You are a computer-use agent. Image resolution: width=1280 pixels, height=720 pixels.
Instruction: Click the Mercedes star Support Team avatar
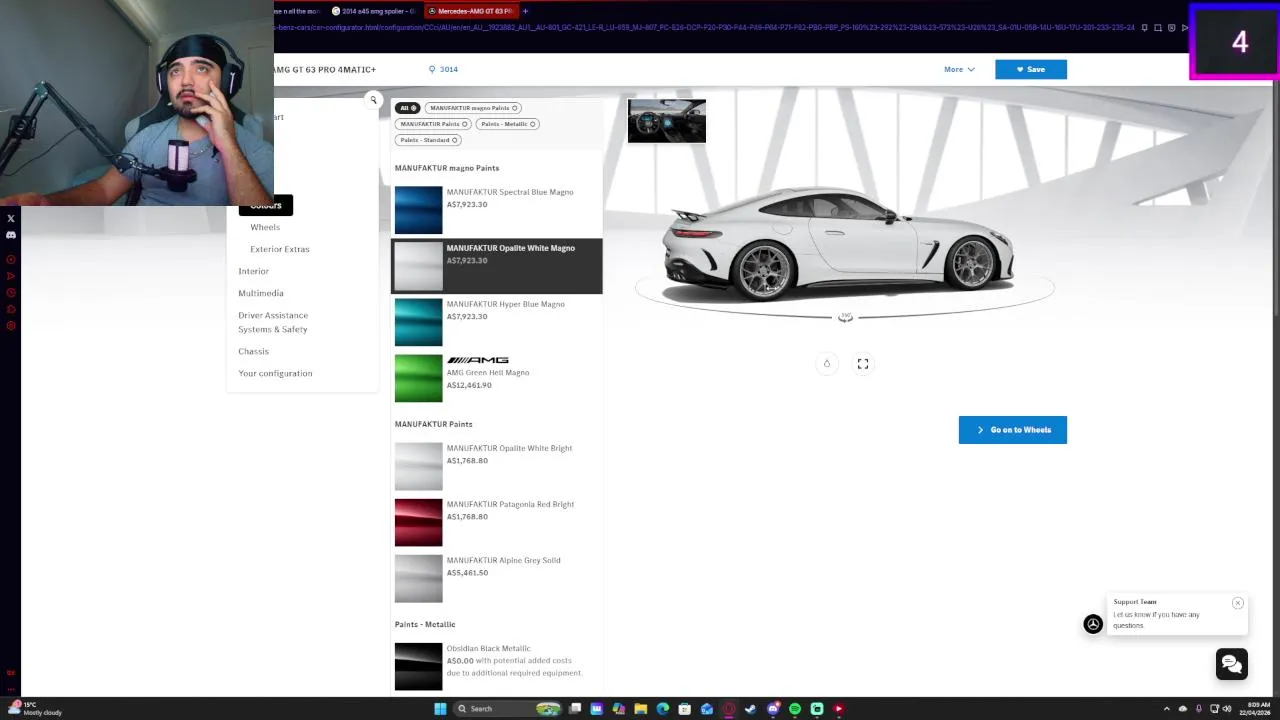pyautogui.click(x=1093, y=624)
